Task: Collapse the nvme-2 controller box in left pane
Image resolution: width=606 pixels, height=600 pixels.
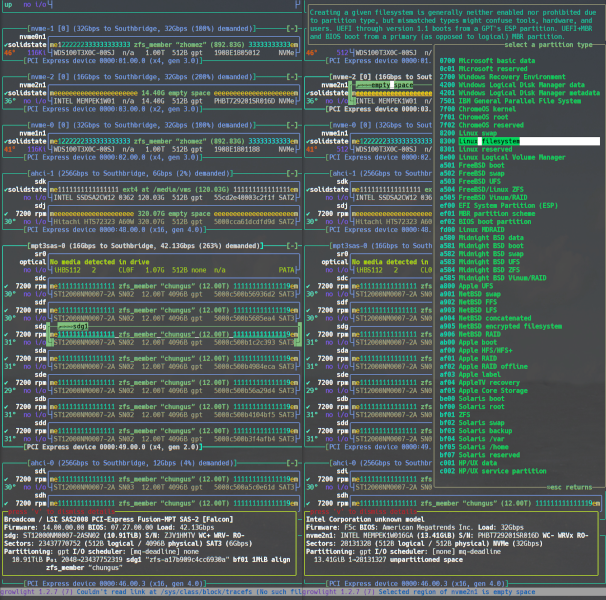Action: pos(292,77)
